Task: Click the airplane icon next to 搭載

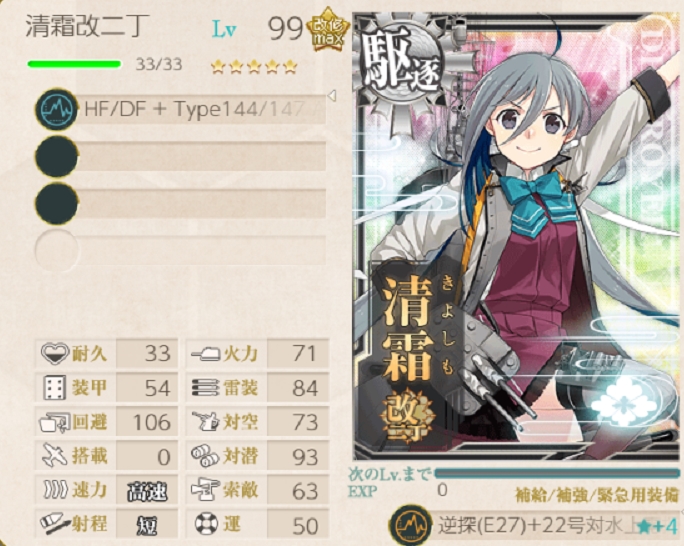Action: [x=55, y=456]
